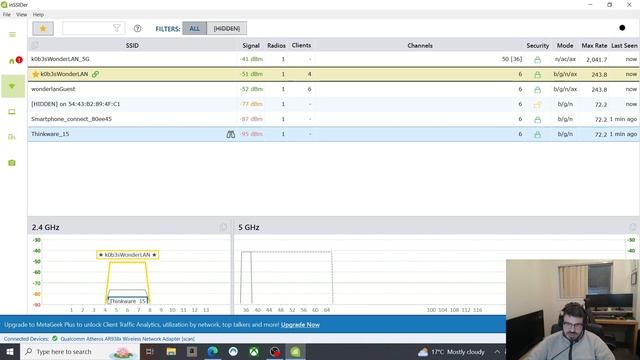Open the Help menu
The width and height of the screenshot is (640, 360).
click(x=38, y=14)
